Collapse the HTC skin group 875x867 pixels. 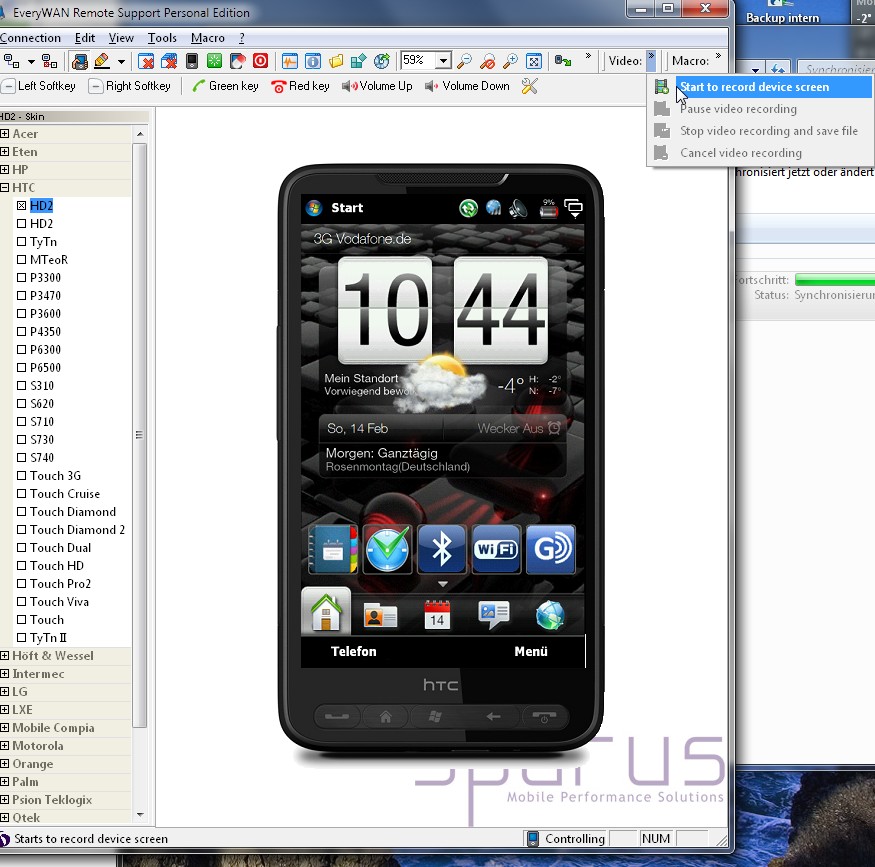[4, 187]
